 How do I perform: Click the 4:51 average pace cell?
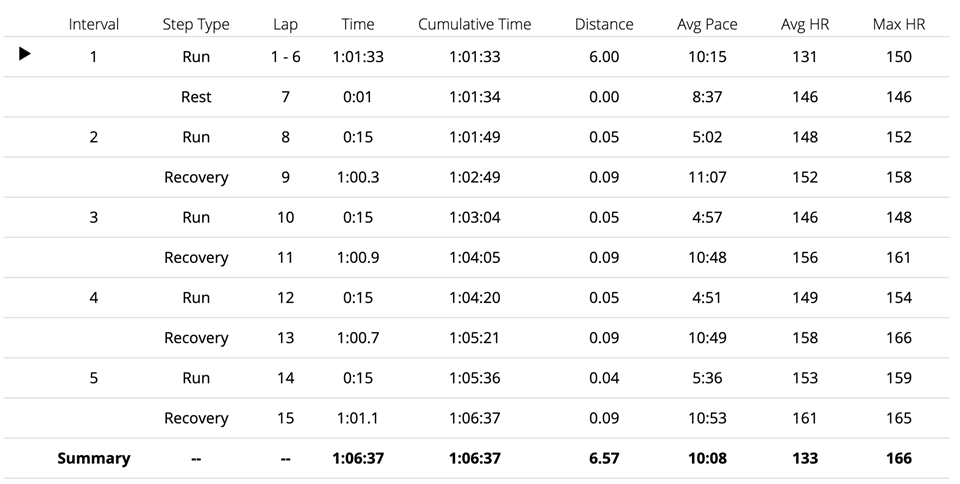(707, 297)
